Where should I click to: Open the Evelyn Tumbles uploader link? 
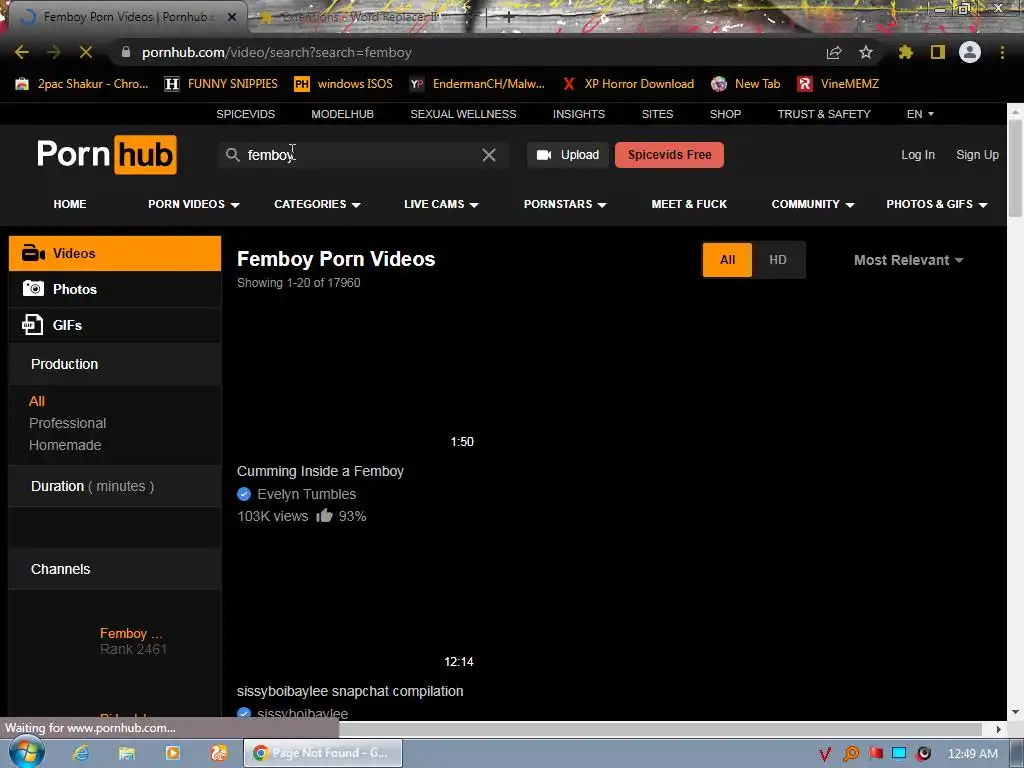click(306, 494)
